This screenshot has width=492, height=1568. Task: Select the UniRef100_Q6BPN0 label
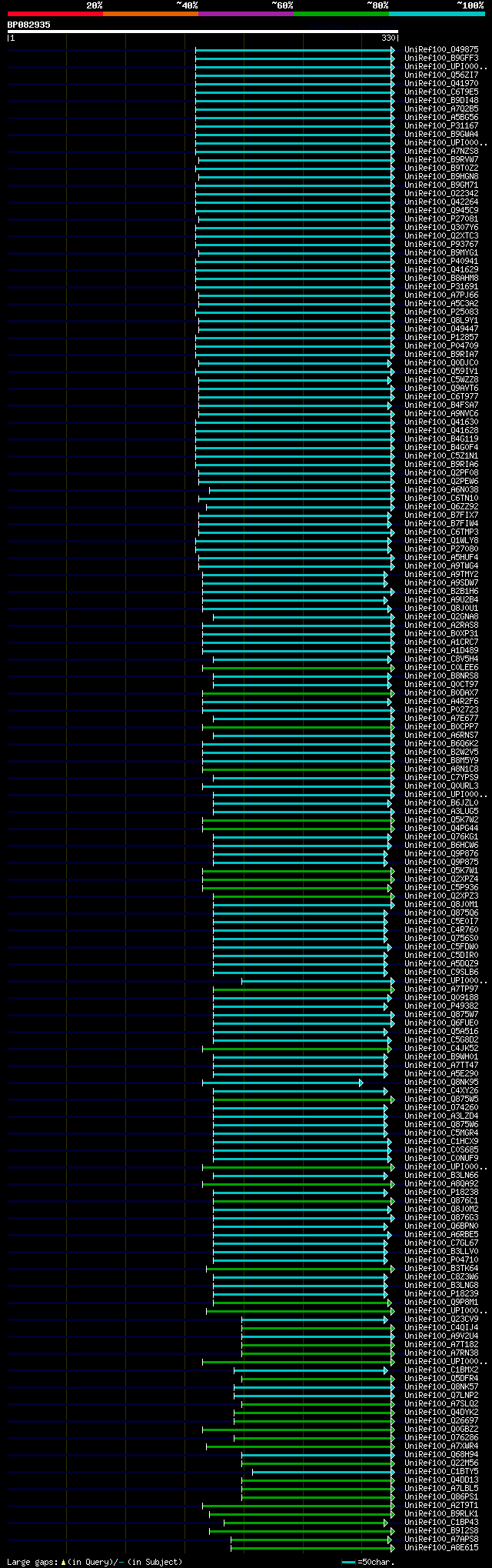pyautogui.click(x=441, y=1226)
